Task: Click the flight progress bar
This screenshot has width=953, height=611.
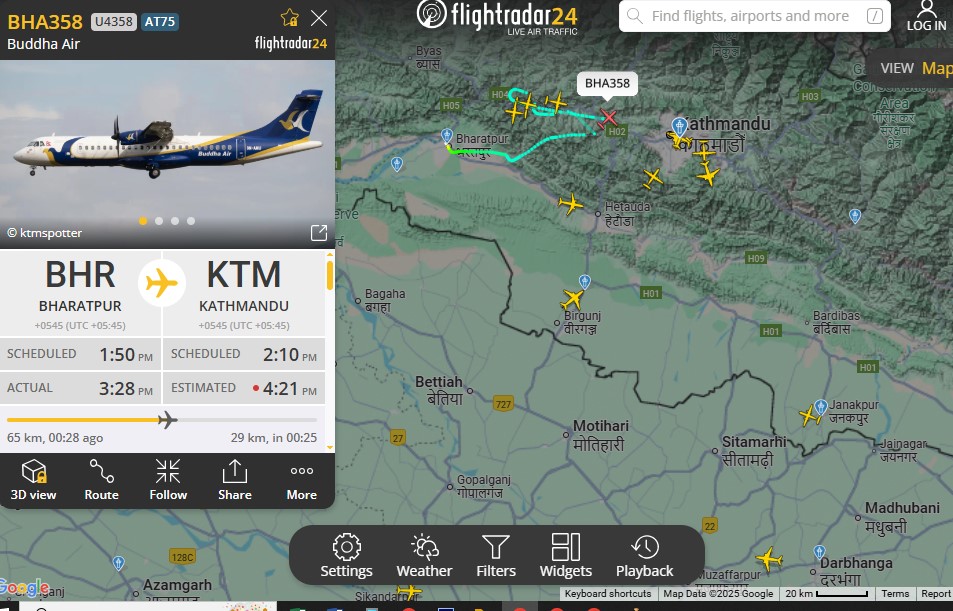Action: [x=162, y=419]
